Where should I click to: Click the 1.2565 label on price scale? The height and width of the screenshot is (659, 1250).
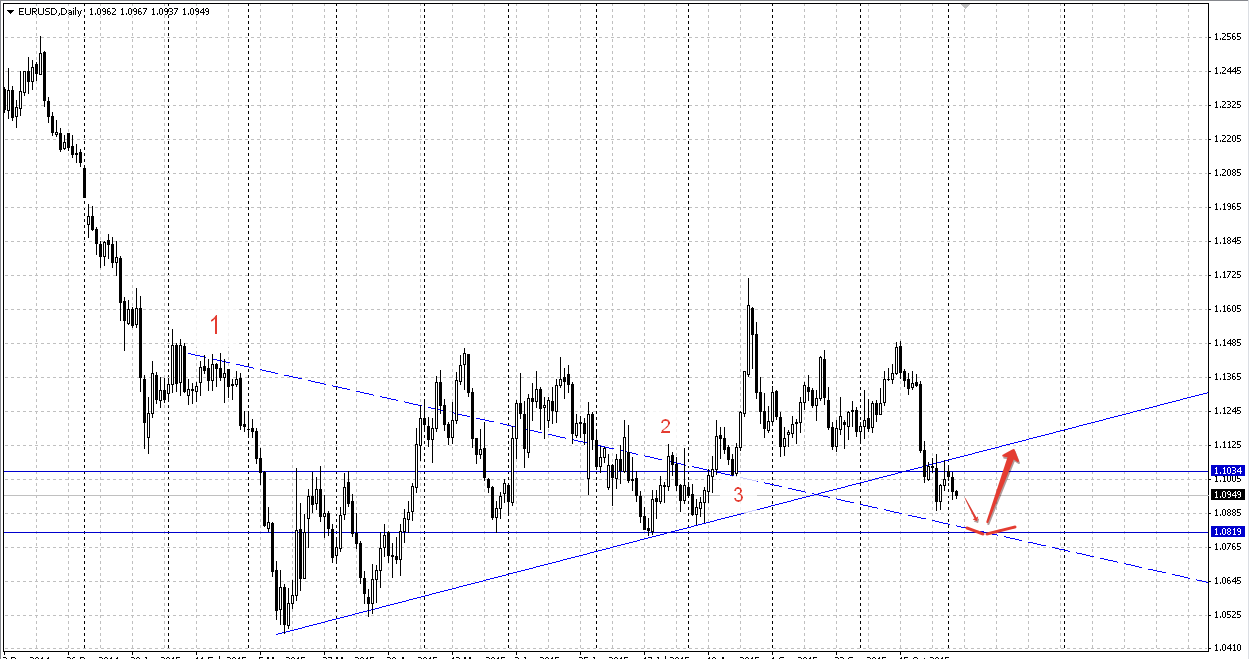coord(1226,37)
